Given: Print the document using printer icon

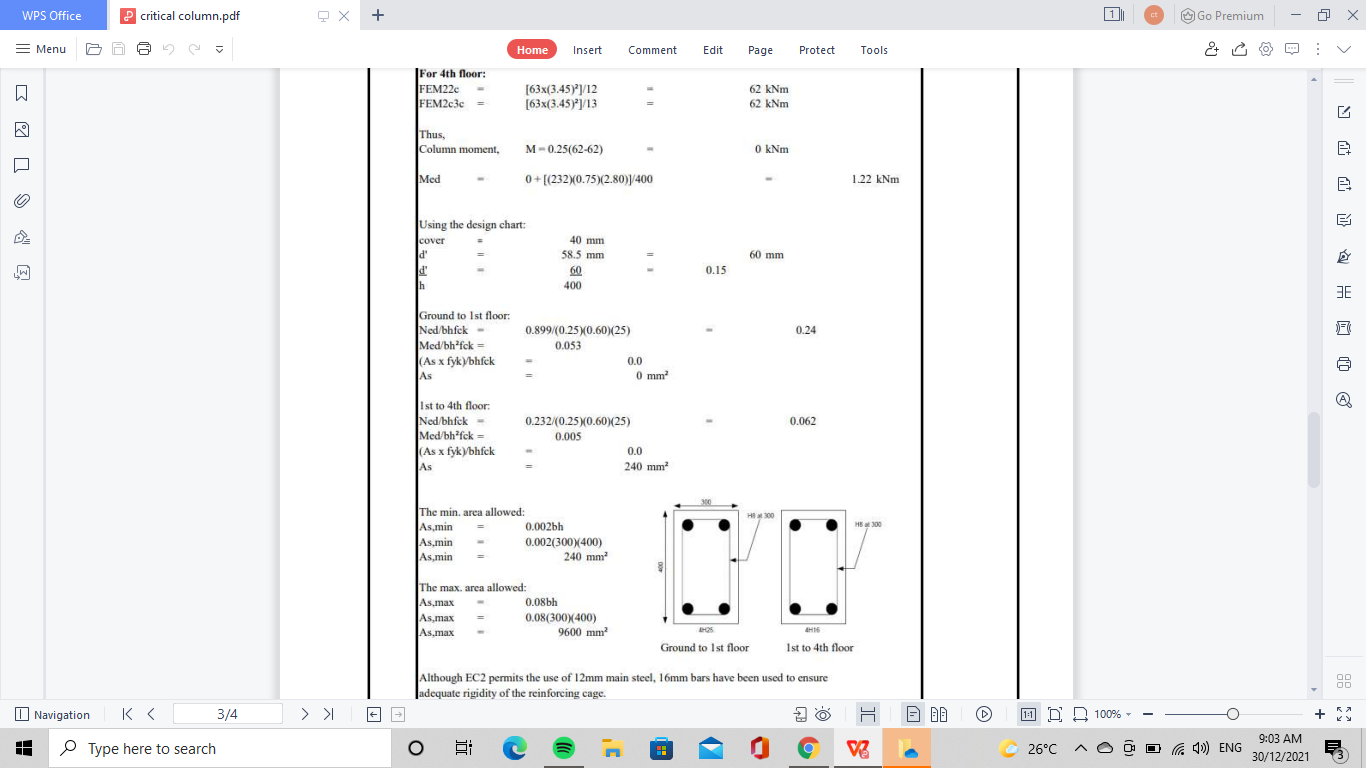Looking at the screenshot, I should [x=144, y=49].
